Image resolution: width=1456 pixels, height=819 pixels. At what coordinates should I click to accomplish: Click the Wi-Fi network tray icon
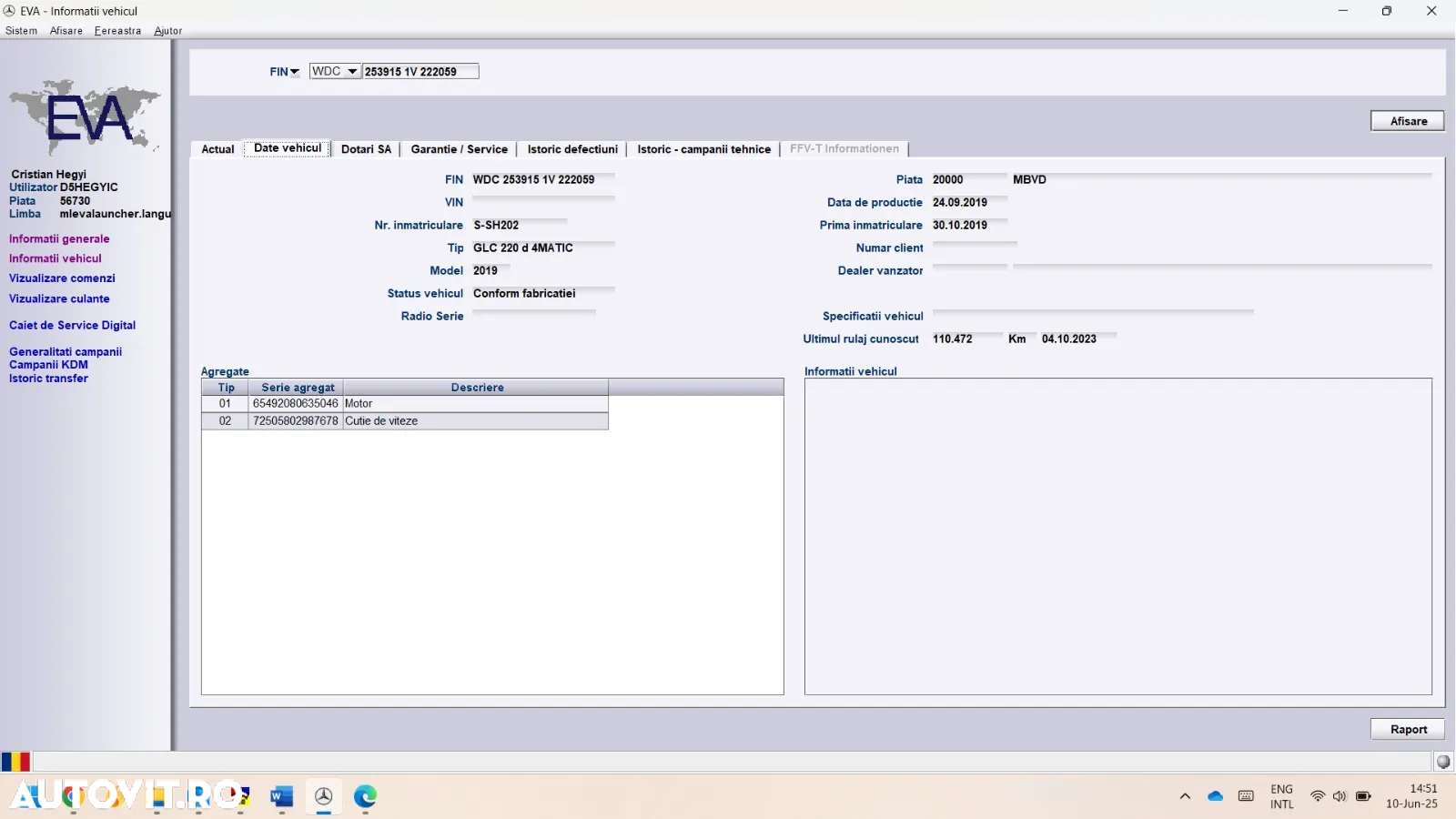[1317, 796]
